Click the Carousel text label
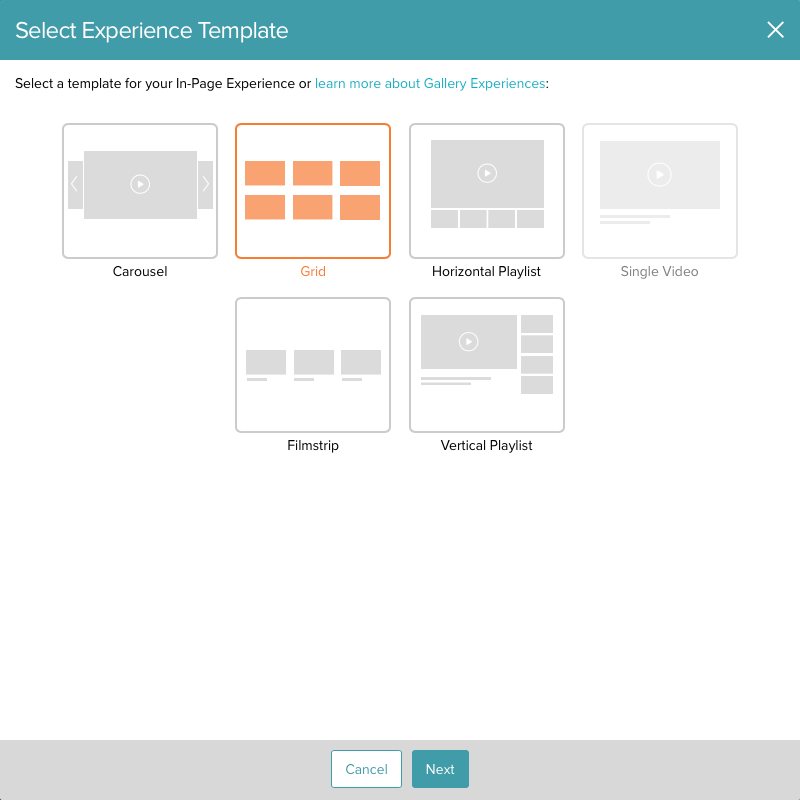This screenshot has height=800, width=800. [x=140, y=272]
